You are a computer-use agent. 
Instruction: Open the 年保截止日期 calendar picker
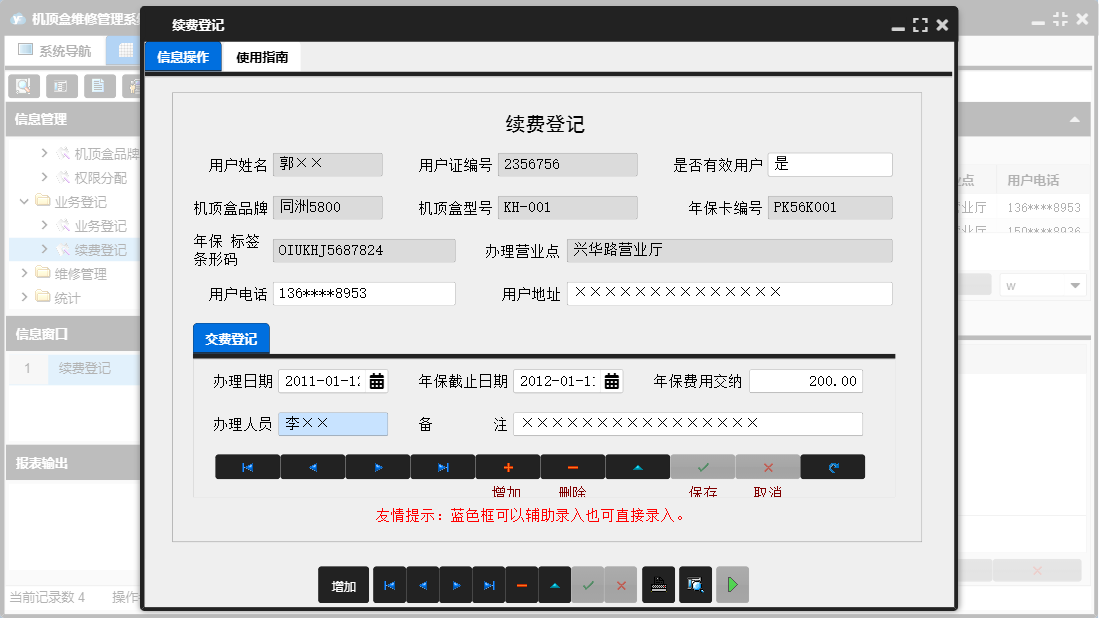pyautogui.click(x=611, y=381)
